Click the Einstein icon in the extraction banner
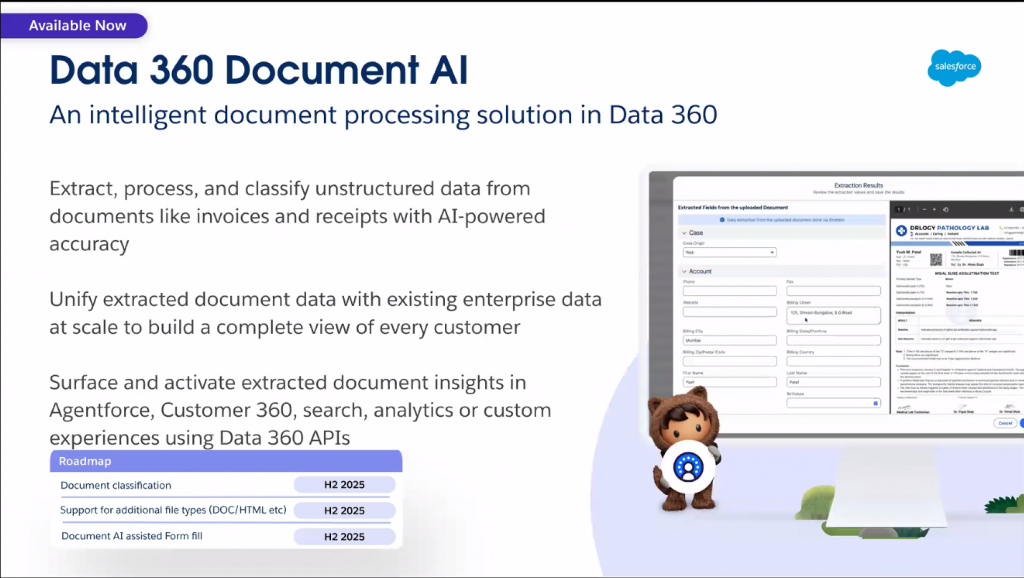The height and width of the screenshot is (578, 1024). (x=722, y=220)
